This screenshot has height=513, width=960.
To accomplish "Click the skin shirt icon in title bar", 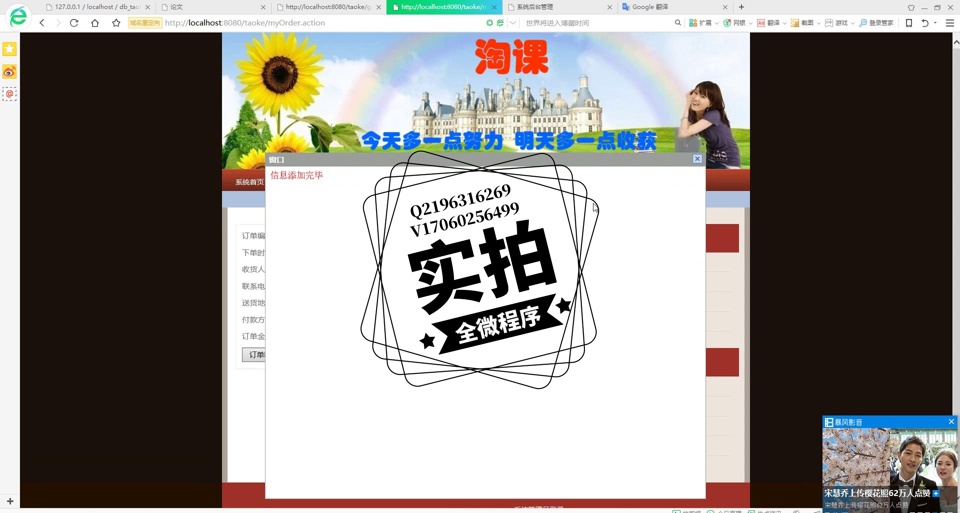I will (x=911, y=7).
